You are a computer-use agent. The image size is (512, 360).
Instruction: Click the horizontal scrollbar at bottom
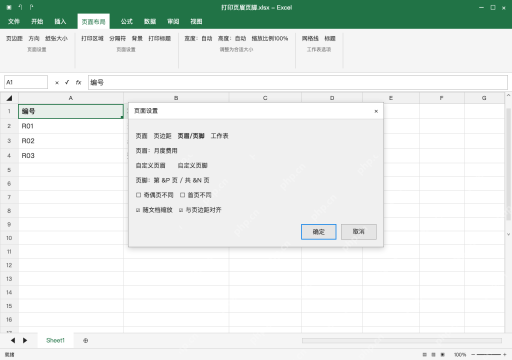(x=402, y=341)
